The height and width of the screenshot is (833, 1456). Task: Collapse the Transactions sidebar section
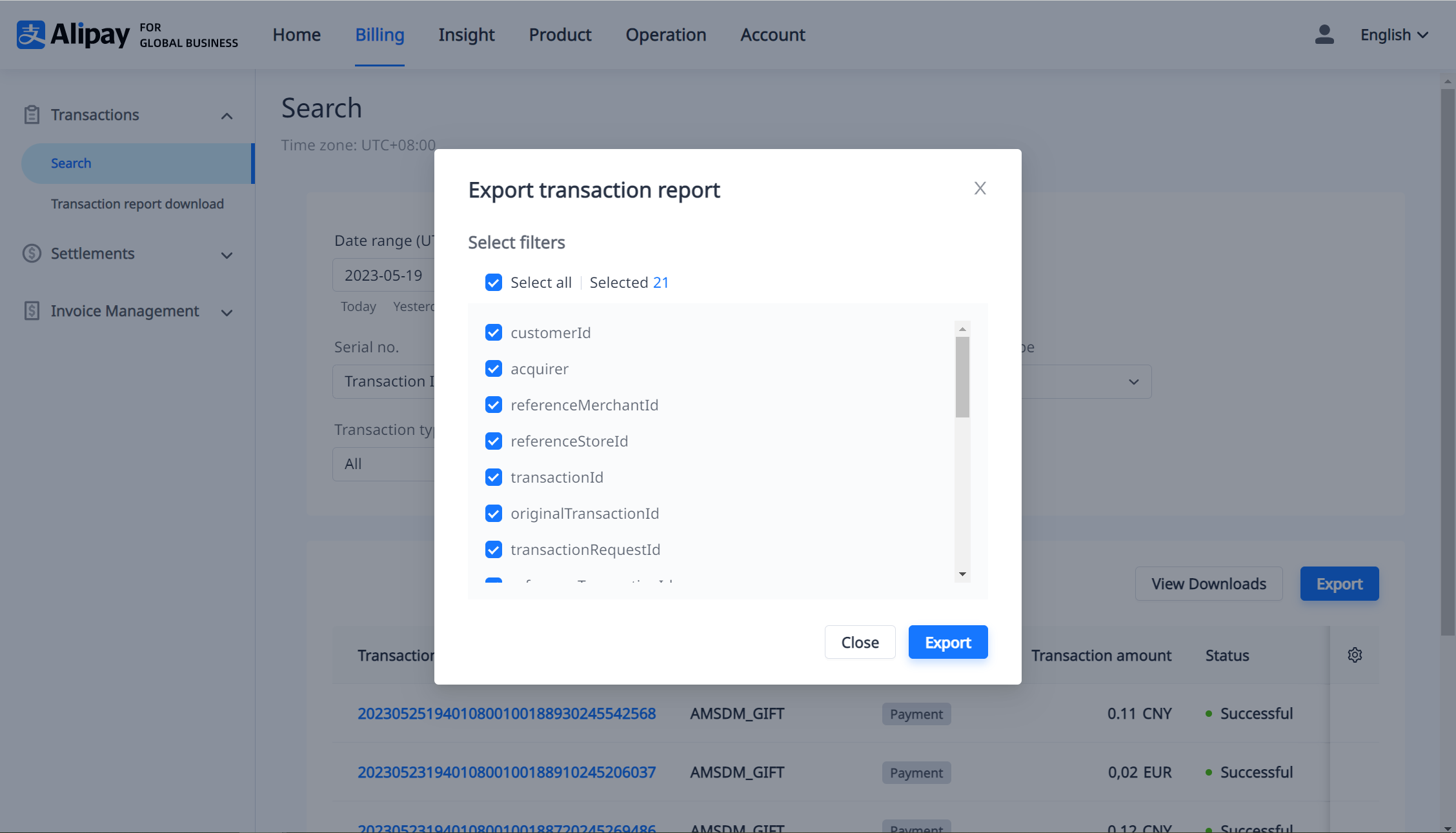click(x=227, y=116)
